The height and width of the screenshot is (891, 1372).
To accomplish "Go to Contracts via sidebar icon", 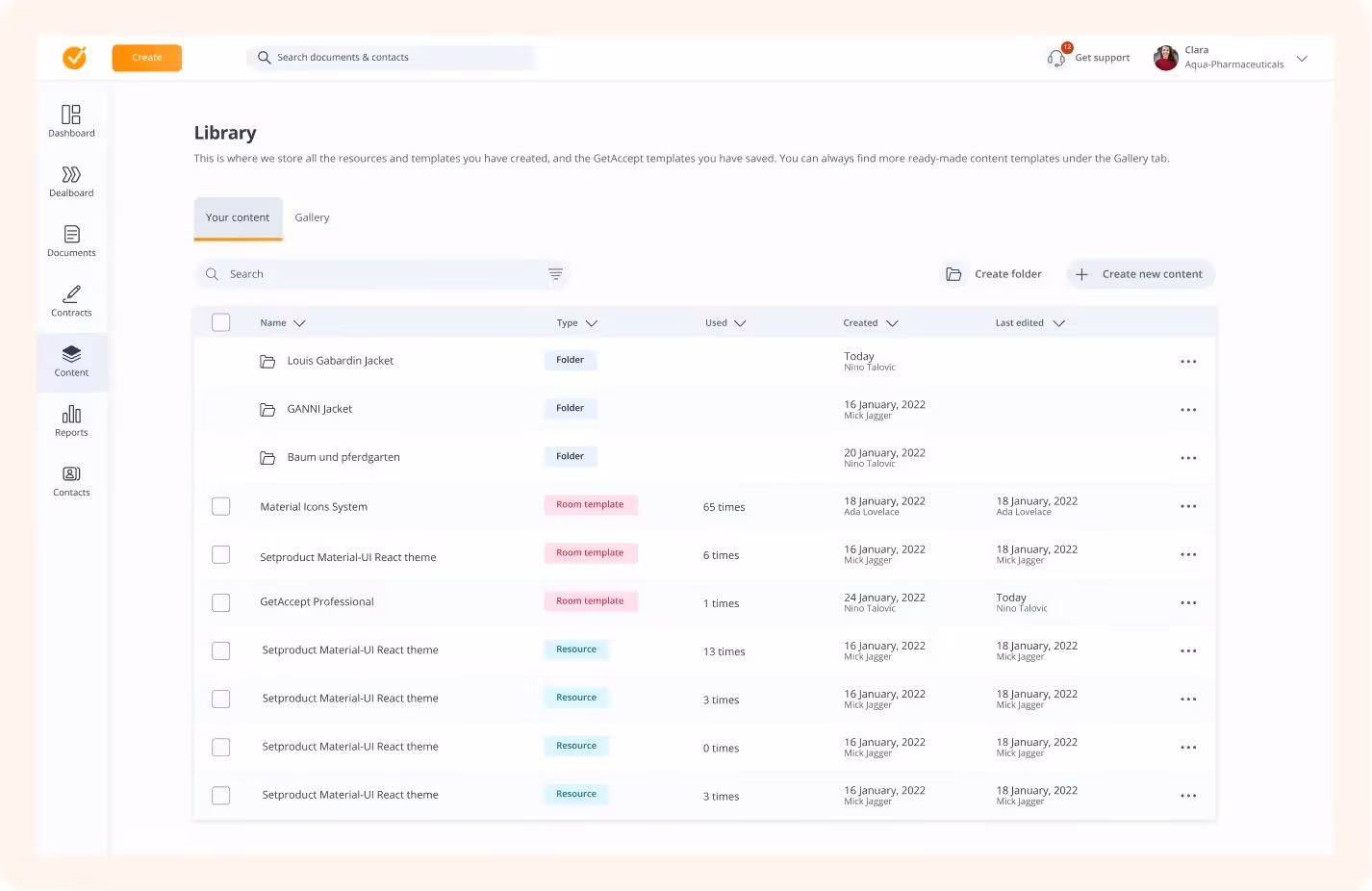I will pyautogui.click(x=70, y=300).
